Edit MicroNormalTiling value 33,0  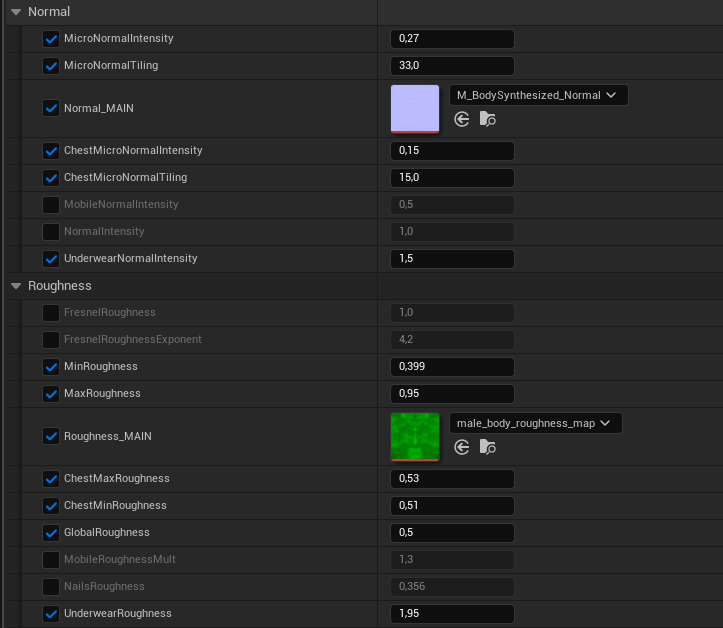coord(452,66)
